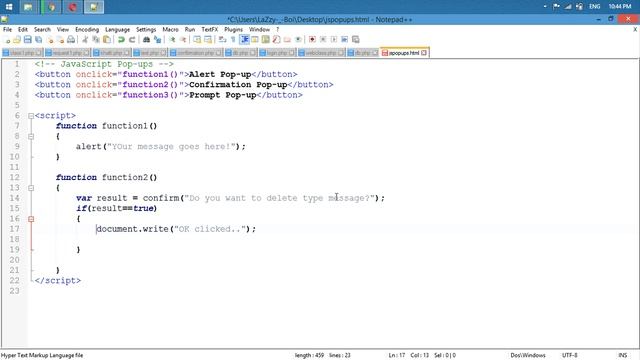
Task: Toggle the highlighted Indent Guide button
Action: point(244,40)
